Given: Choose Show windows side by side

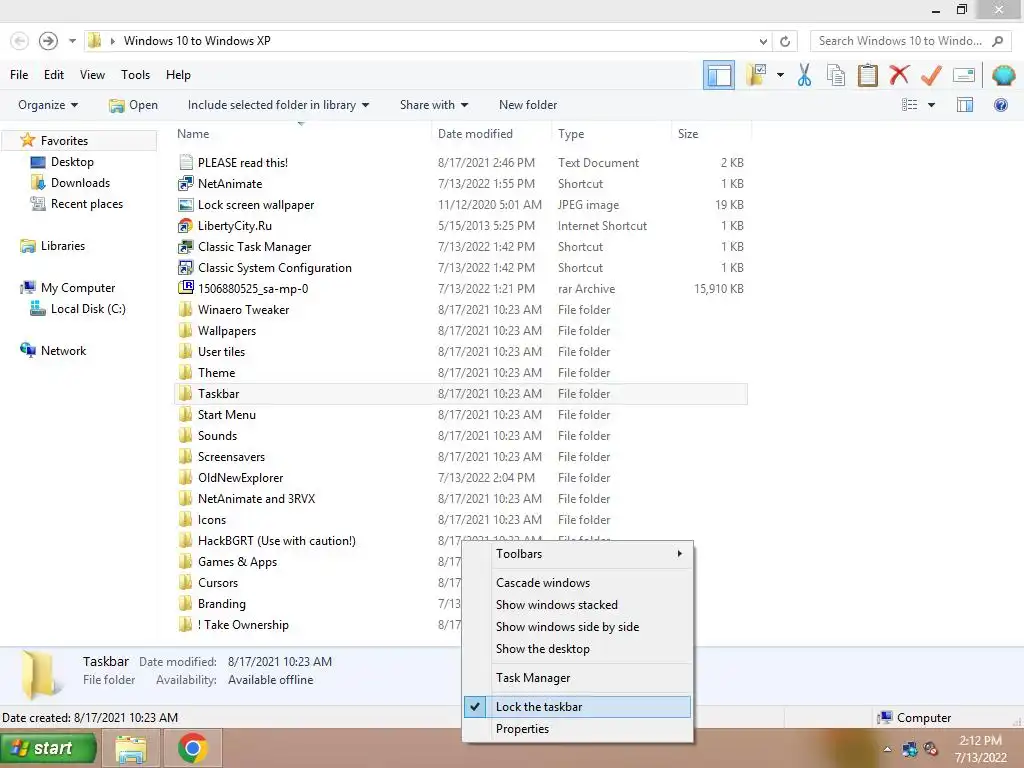Looking at the screenshot, I should [577, 626].
